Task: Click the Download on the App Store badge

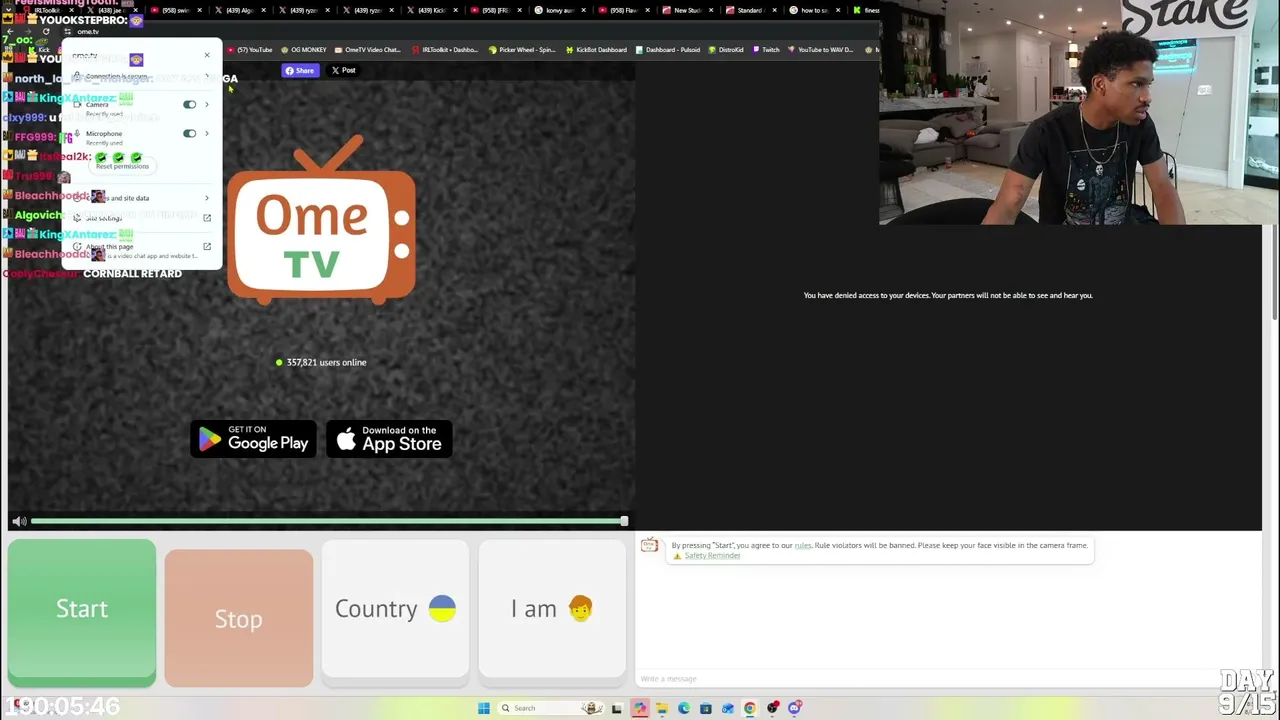Action: click(x=390, y=440)
